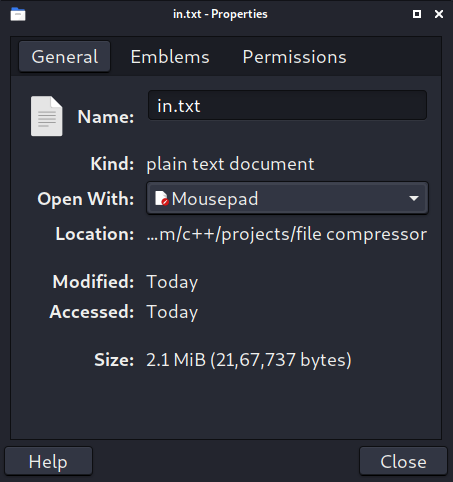The image size is (453, 482).
Task: Expand the Open With dropdown arrow
Action: tap(414, 198)
